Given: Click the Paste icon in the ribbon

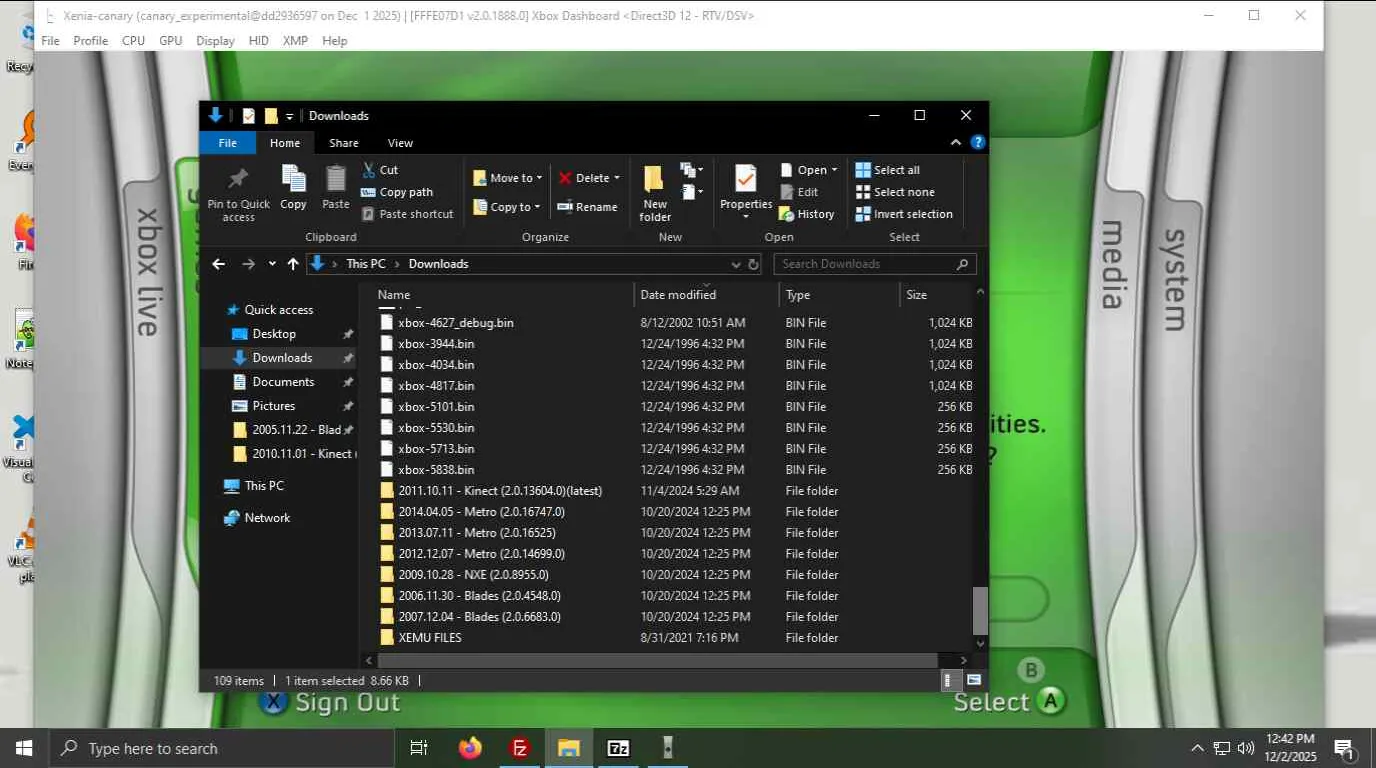Looking at the screenshot, I should coord(336,188).
